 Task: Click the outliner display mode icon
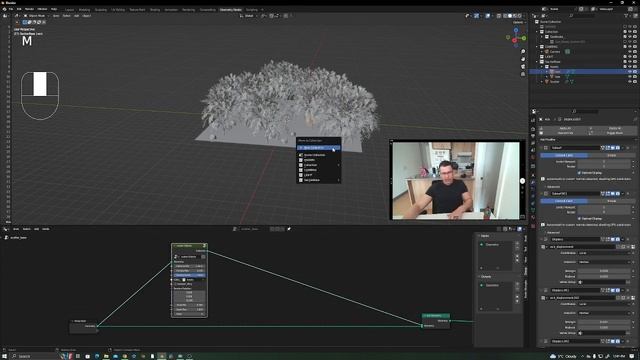[544, 16]
